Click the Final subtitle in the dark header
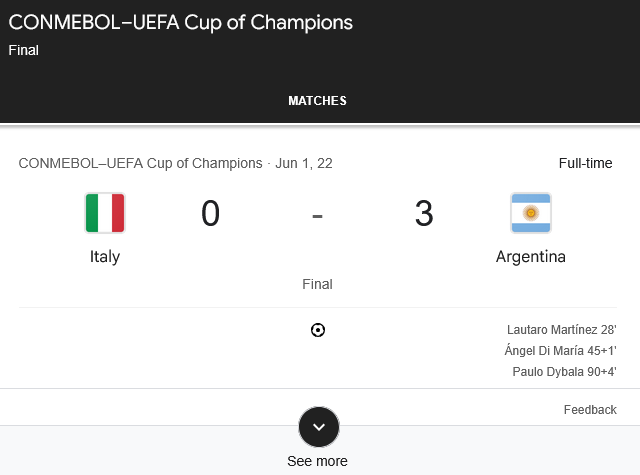The image size is (640, 475). click(x=24, y=50)
